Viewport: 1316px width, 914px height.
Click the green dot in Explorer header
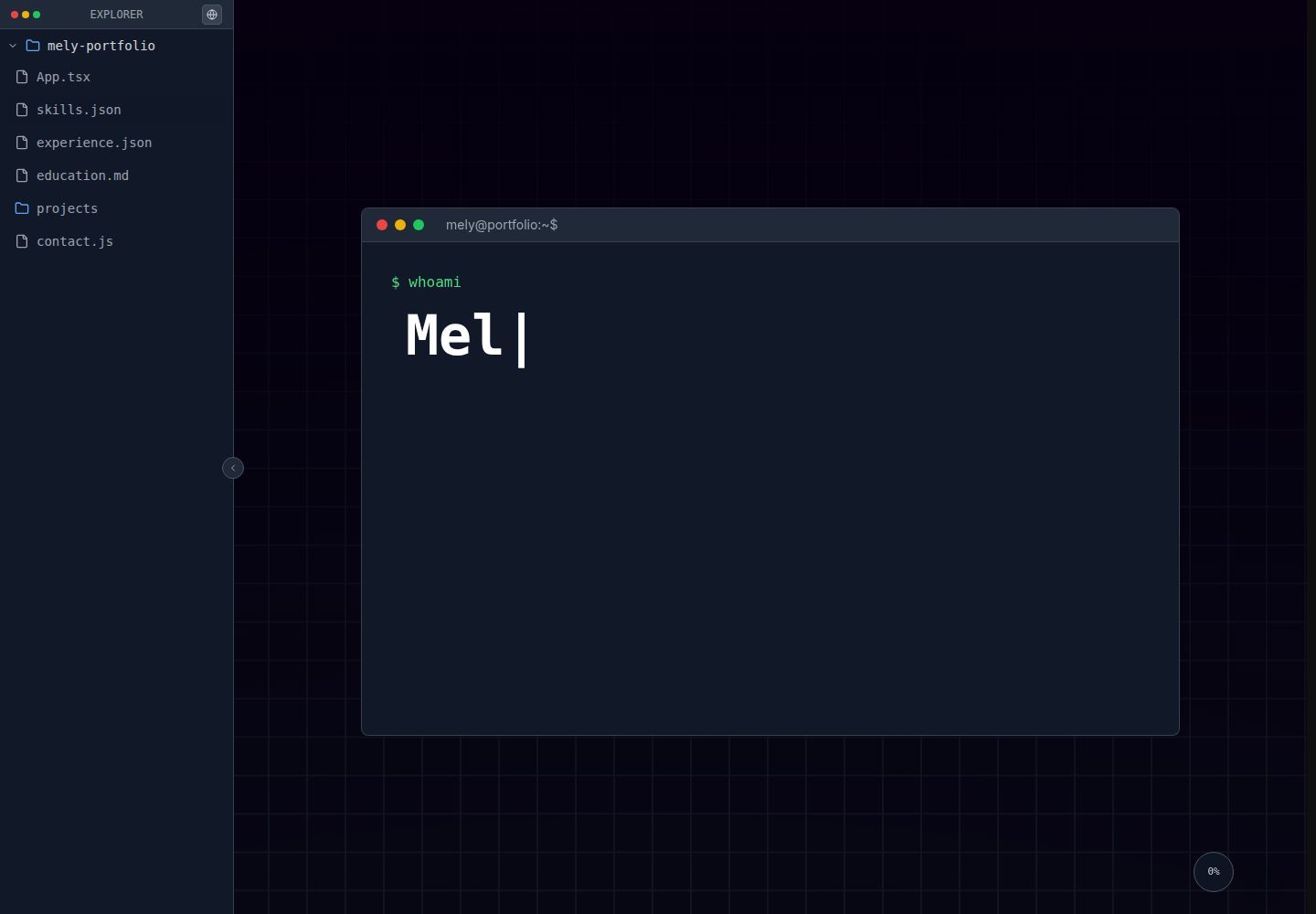coord(37,15)
